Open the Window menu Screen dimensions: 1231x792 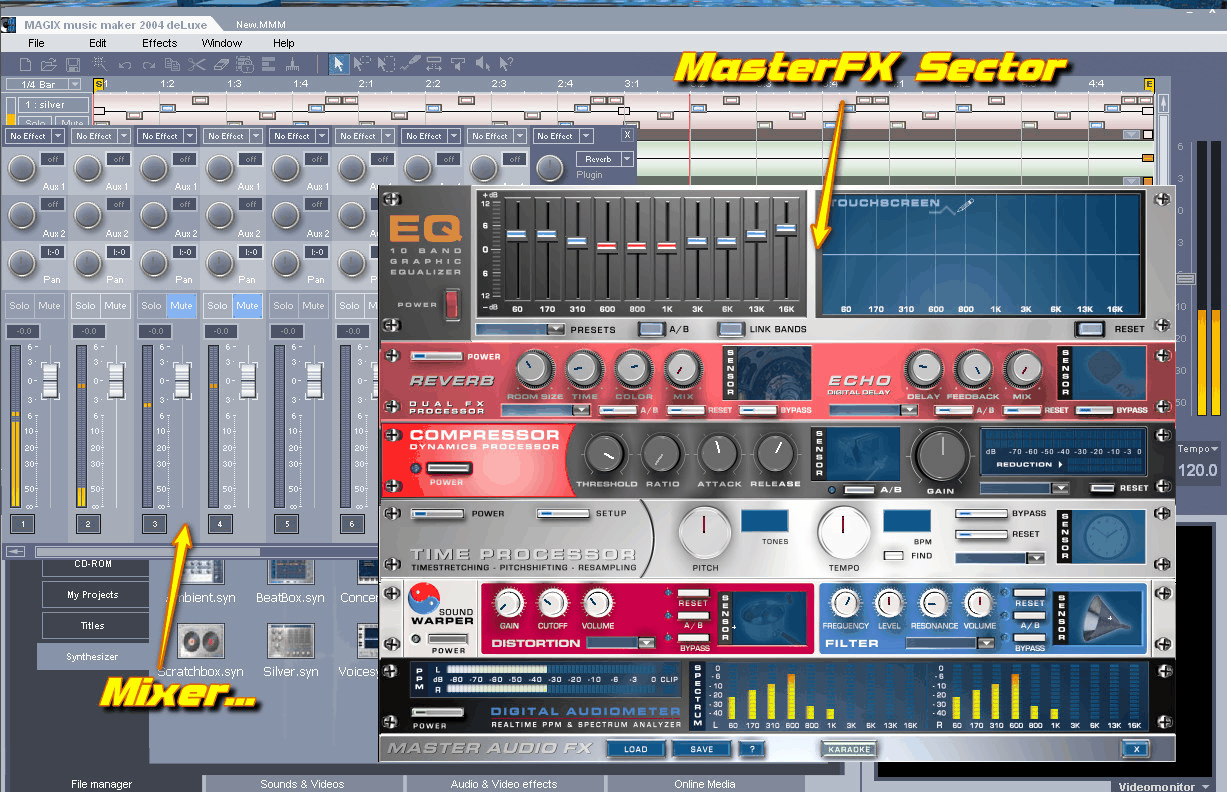point(222,43)
